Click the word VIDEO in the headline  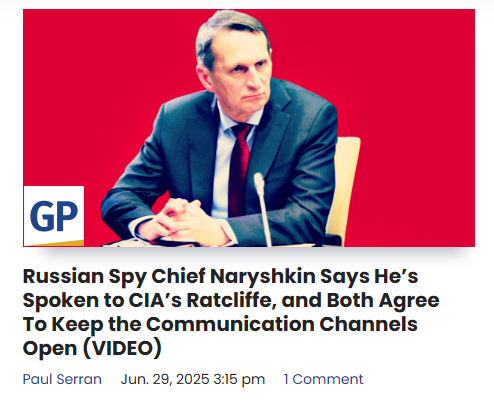click(122, 348)
